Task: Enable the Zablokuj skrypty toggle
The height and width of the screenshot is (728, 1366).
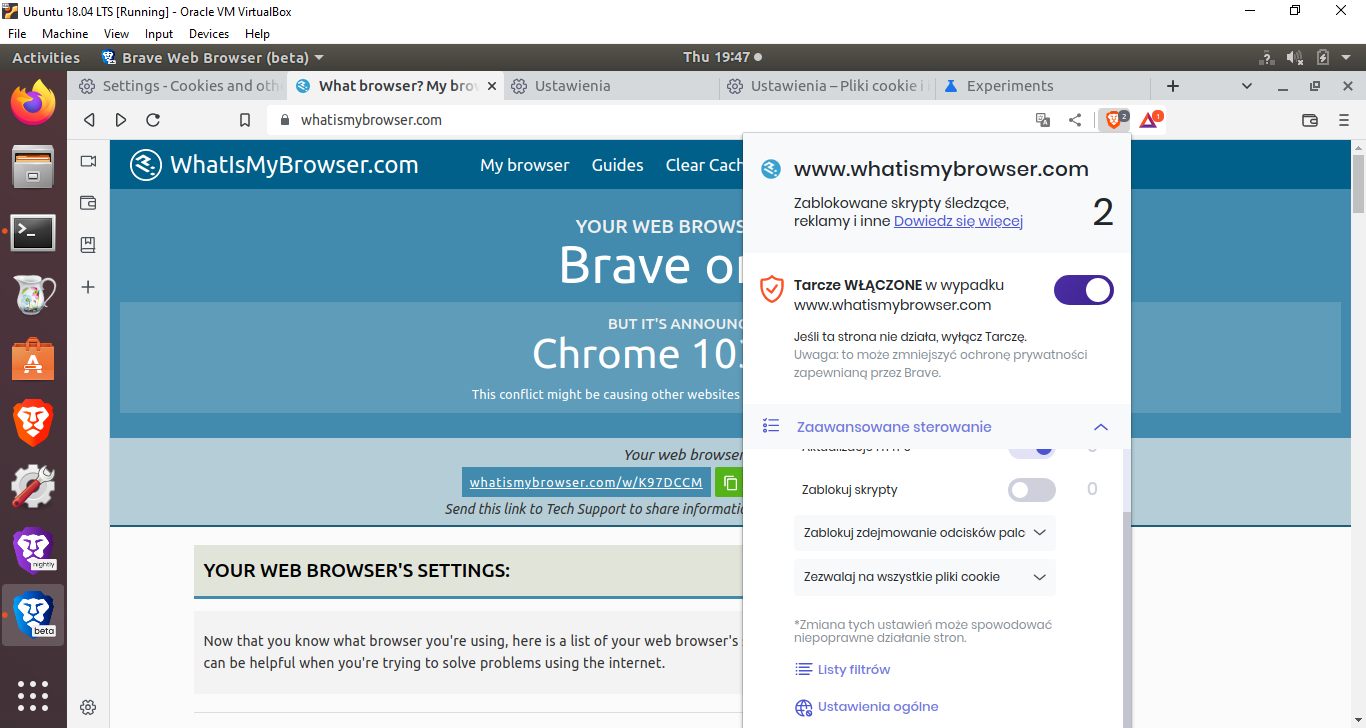Action: (1031, 489)
